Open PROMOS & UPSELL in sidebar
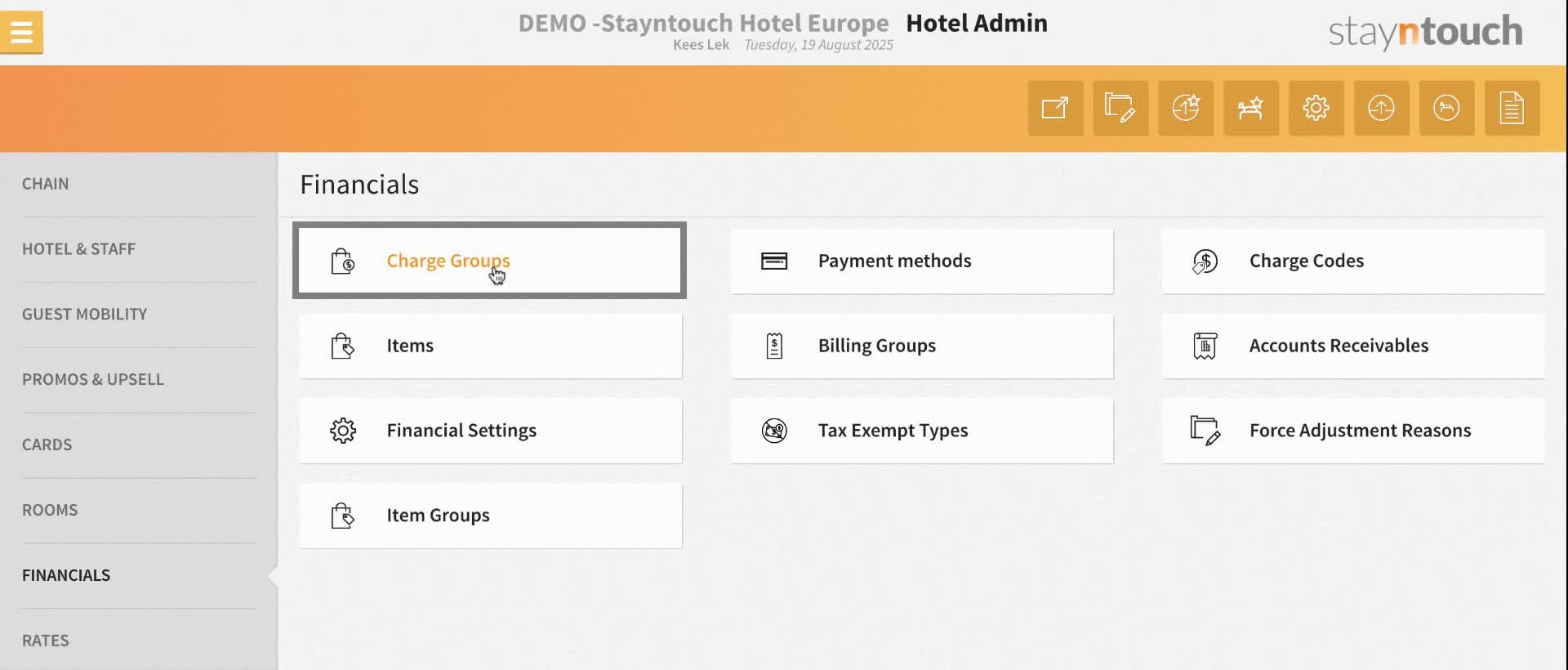Viewport: 1568px width, 670px height. 93,380
